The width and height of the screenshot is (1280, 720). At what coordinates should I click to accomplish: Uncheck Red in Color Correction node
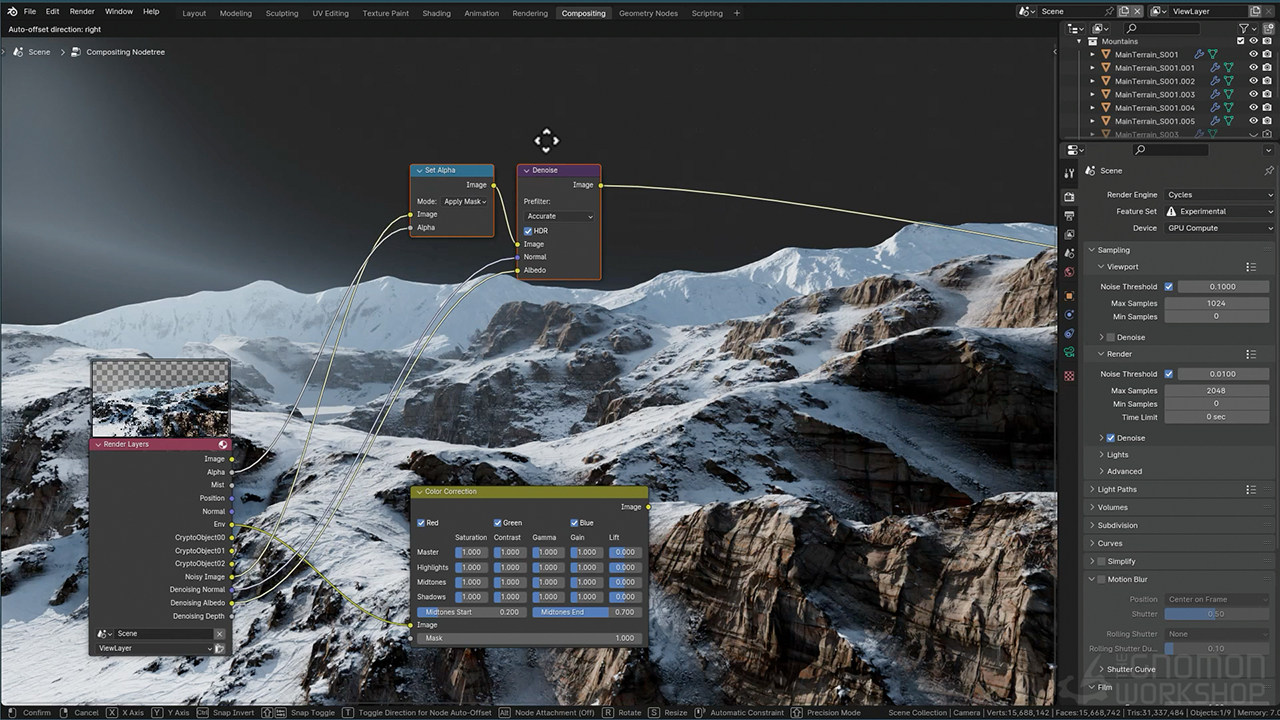click(x=421, y=523)
